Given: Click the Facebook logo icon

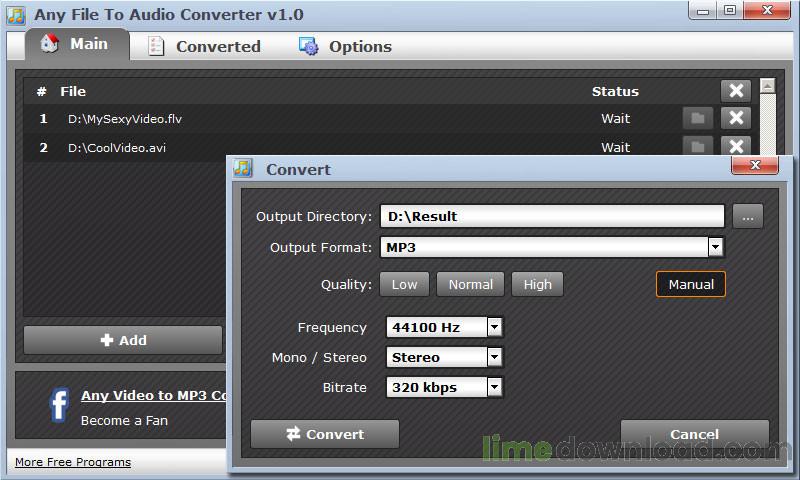Looking at the screenshot, I should tap(59, 406).
